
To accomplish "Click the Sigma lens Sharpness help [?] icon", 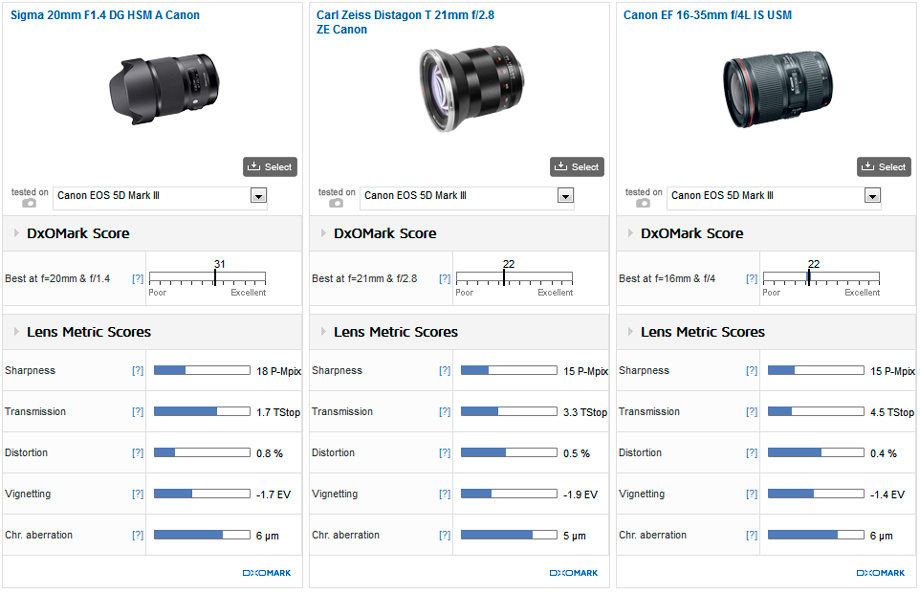I will (x=138, y=371).
